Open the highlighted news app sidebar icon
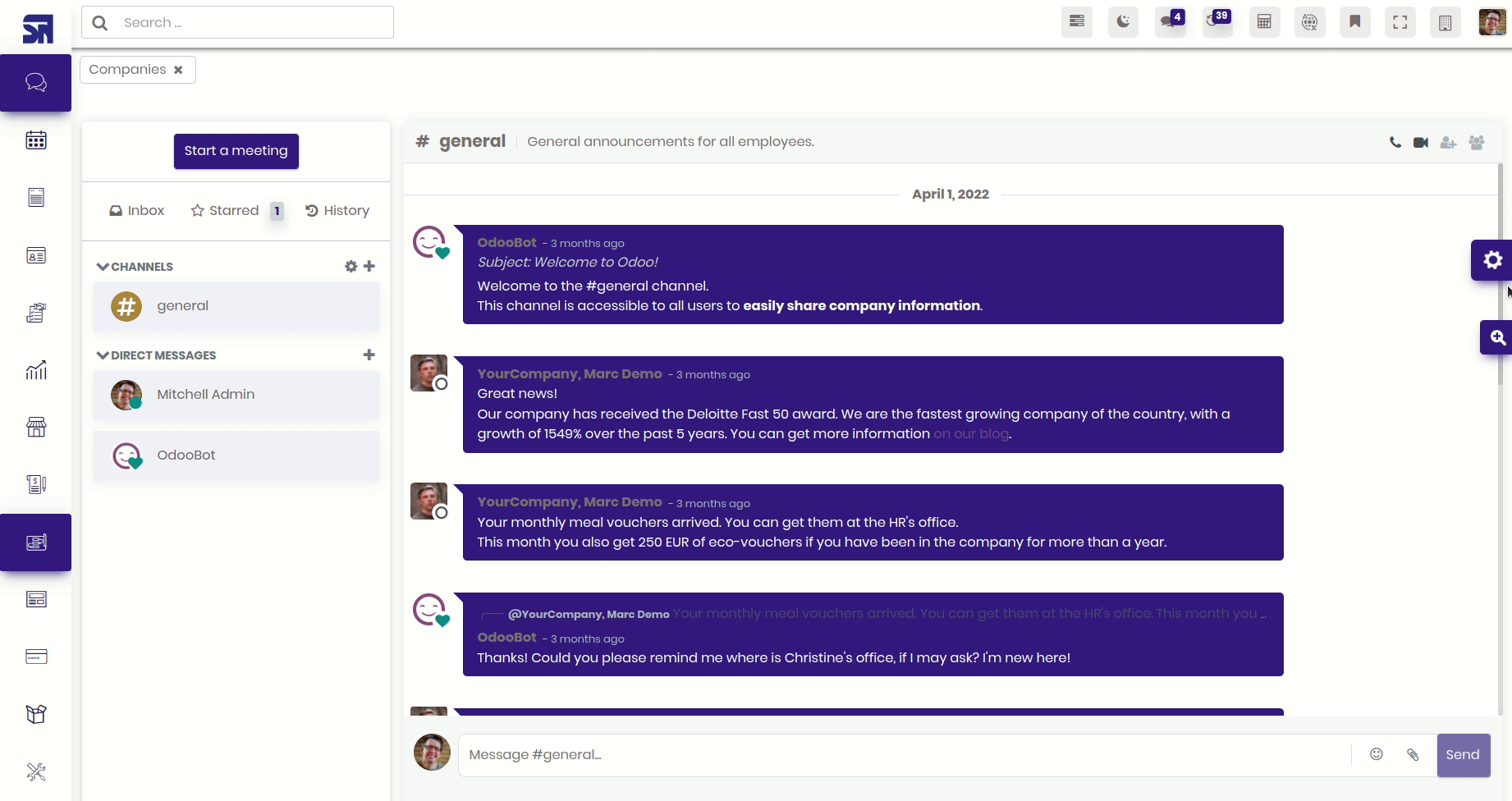 [35, 542]
